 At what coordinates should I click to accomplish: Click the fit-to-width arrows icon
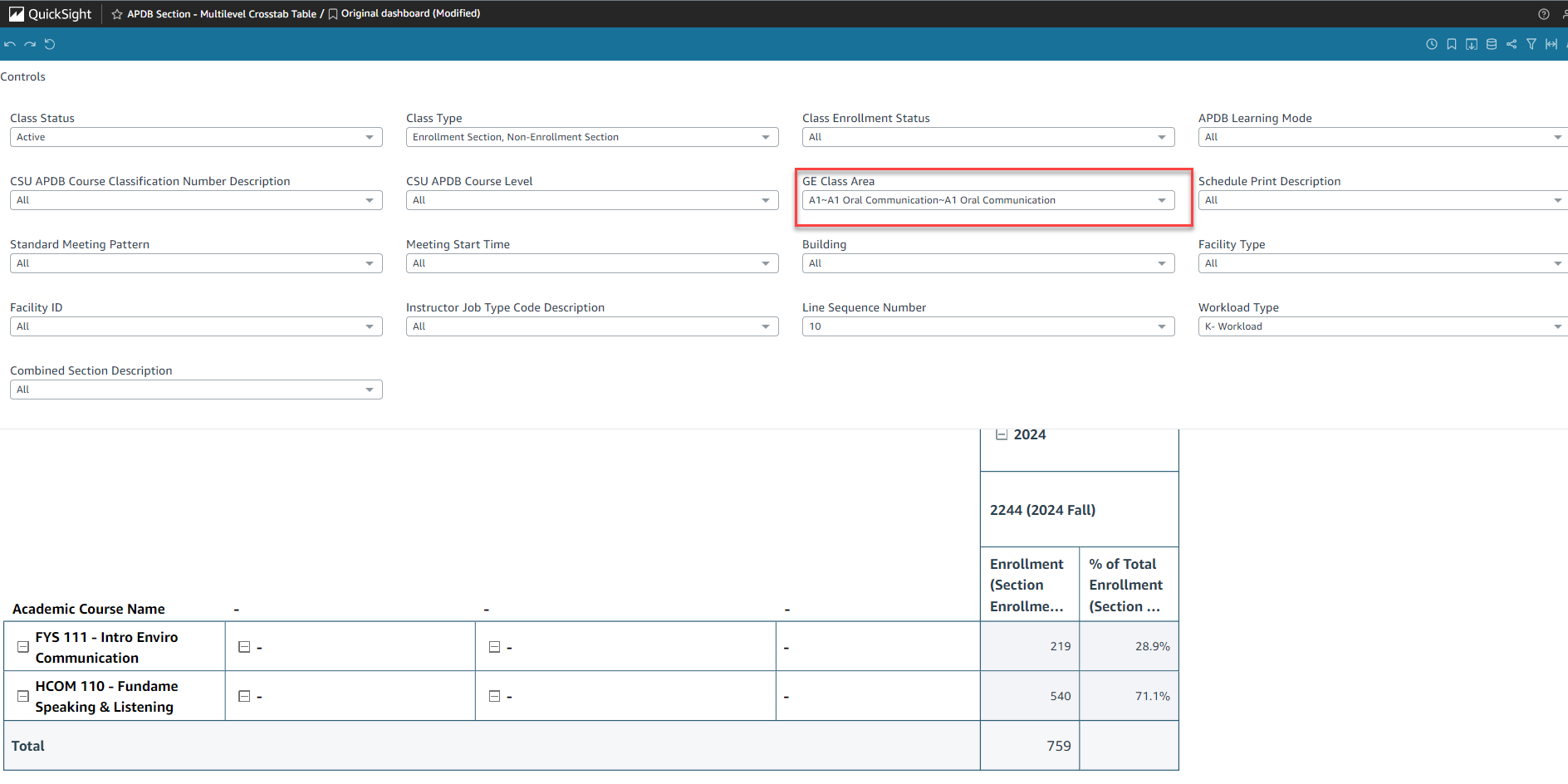click(x=1551, y=44)
